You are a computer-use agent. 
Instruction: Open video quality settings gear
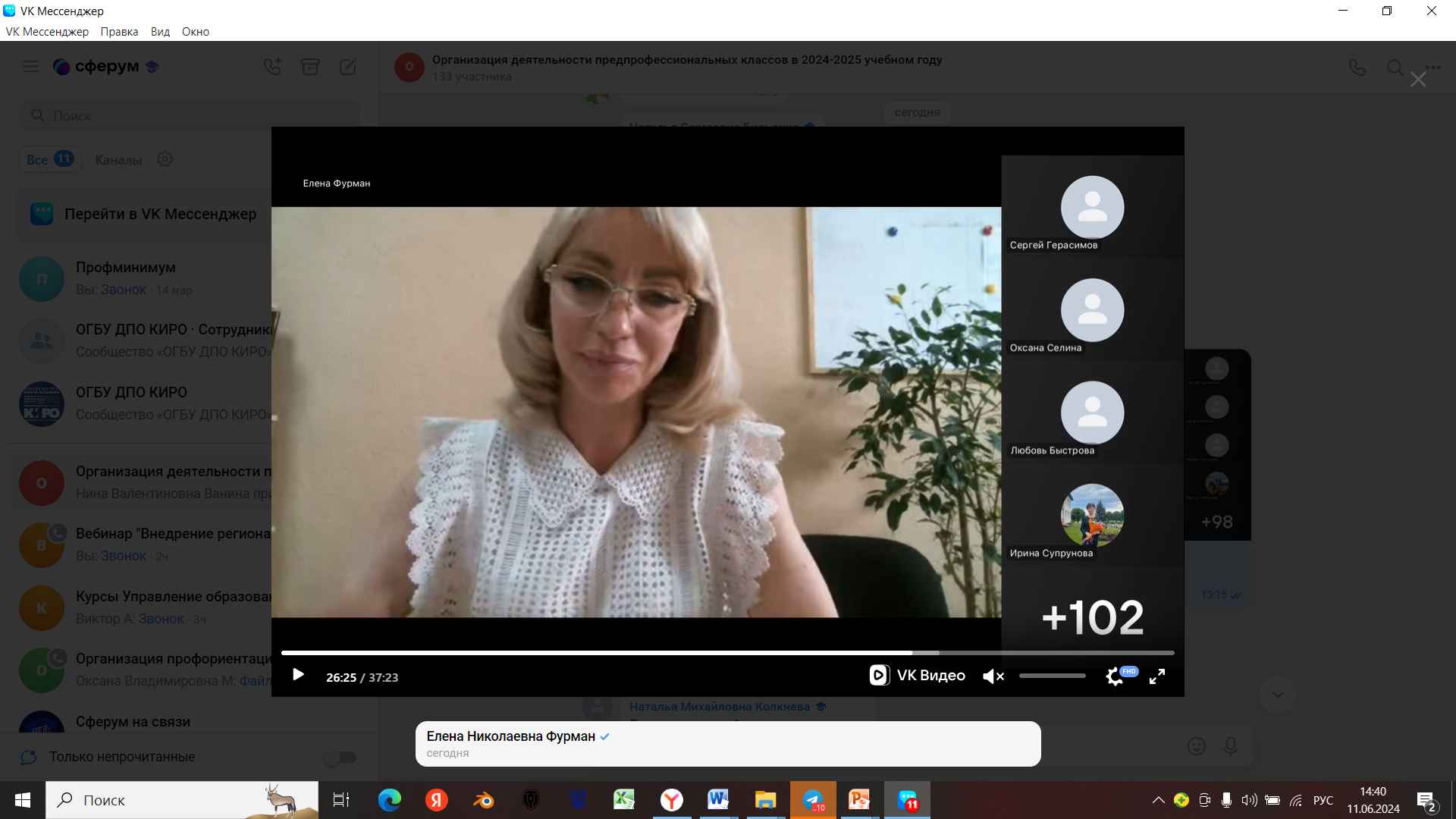1114,676
